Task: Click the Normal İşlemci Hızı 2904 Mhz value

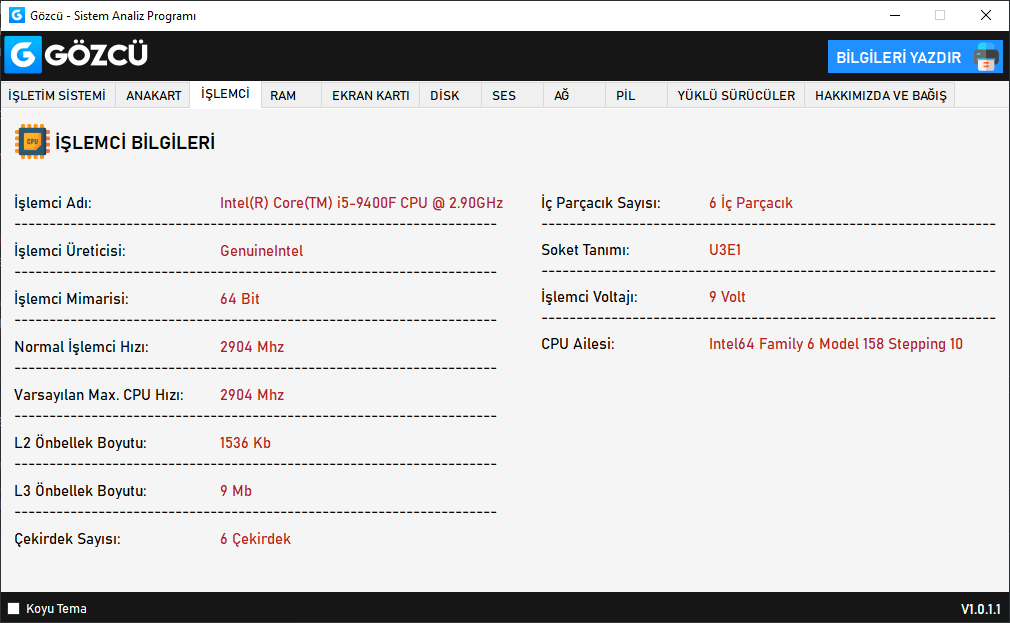Action: coord(252,347)
